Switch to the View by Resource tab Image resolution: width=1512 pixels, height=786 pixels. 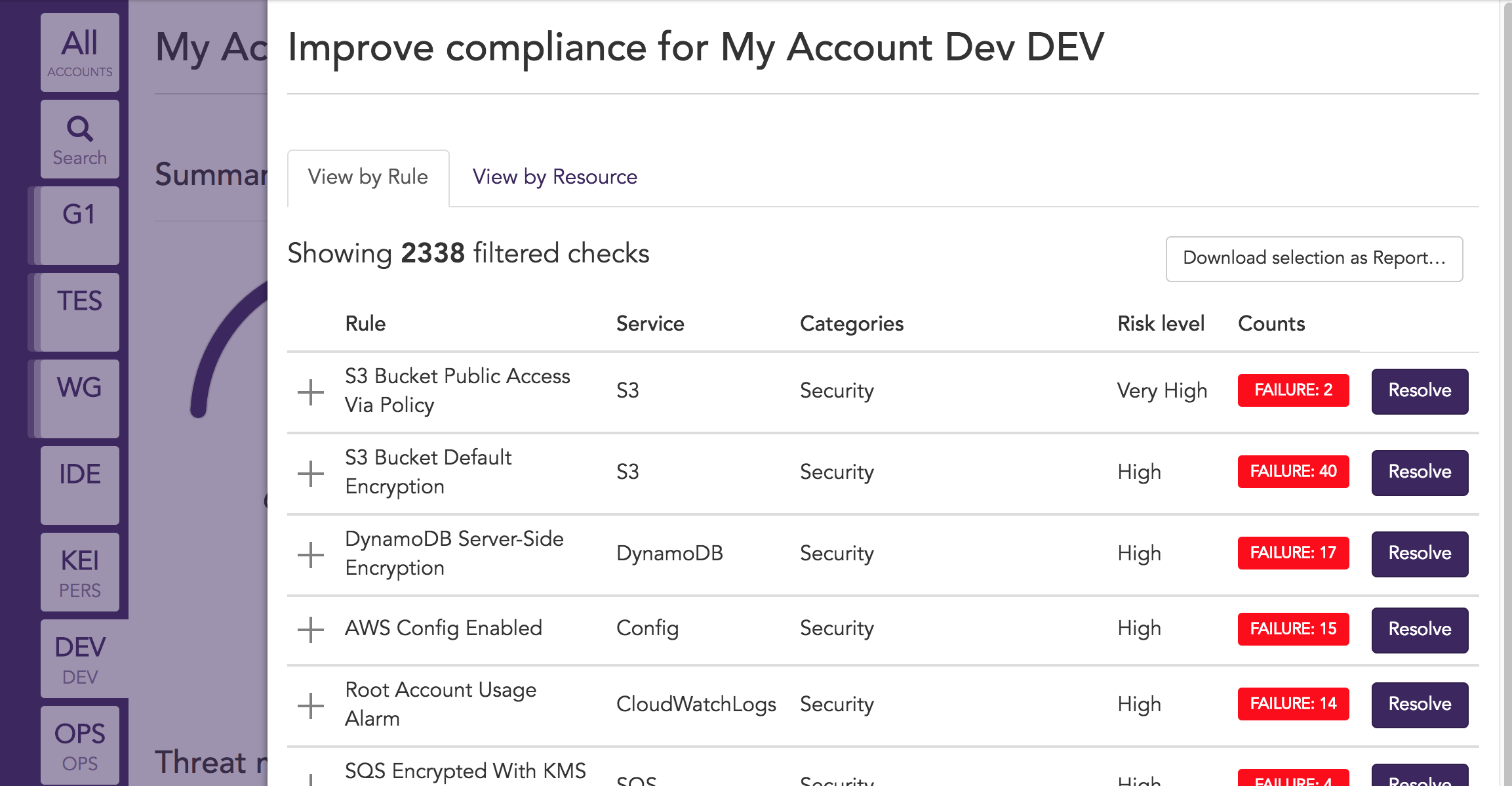click(555, 176)
